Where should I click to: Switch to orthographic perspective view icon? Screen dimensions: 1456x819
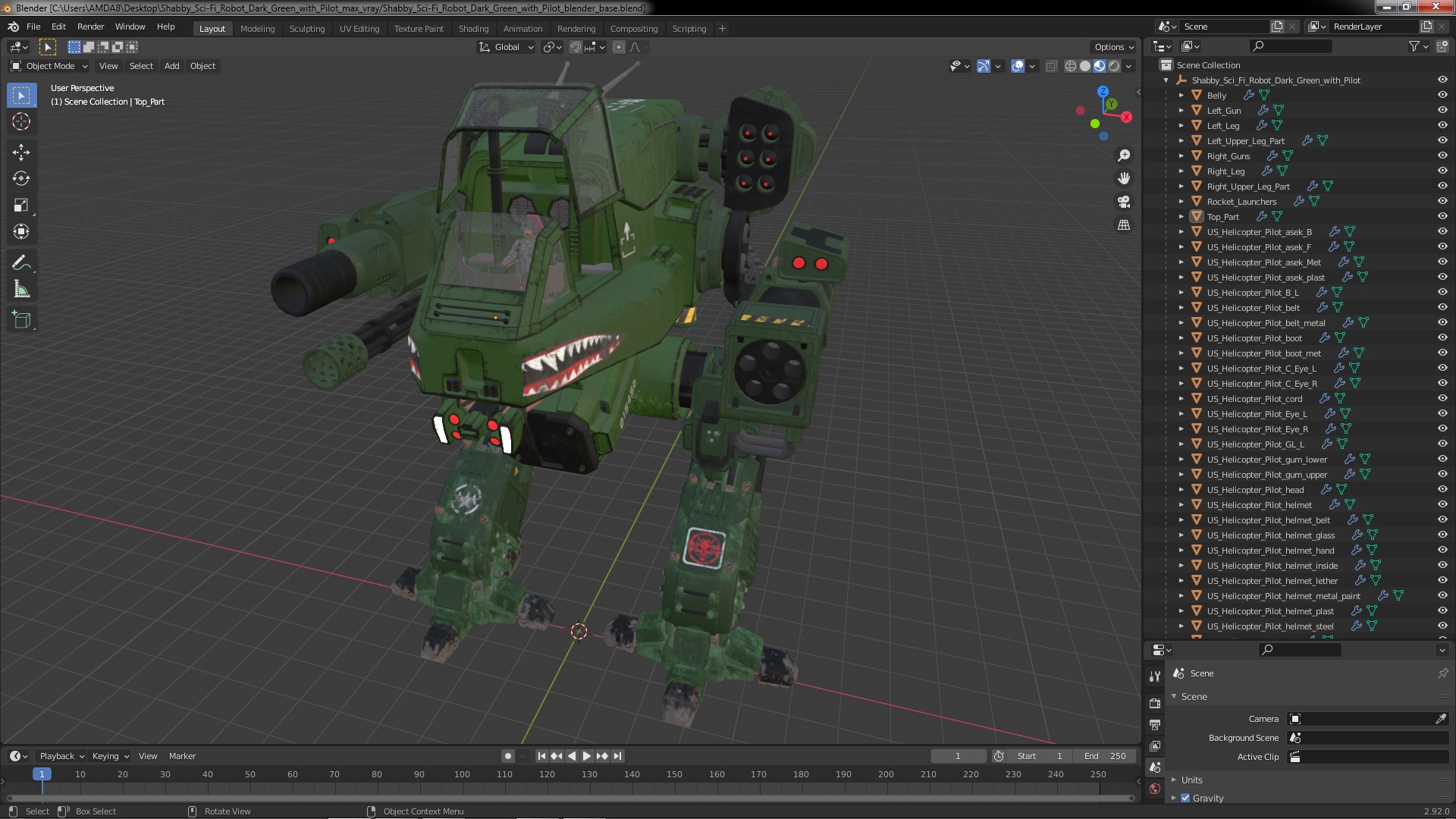pos(1124,225)
